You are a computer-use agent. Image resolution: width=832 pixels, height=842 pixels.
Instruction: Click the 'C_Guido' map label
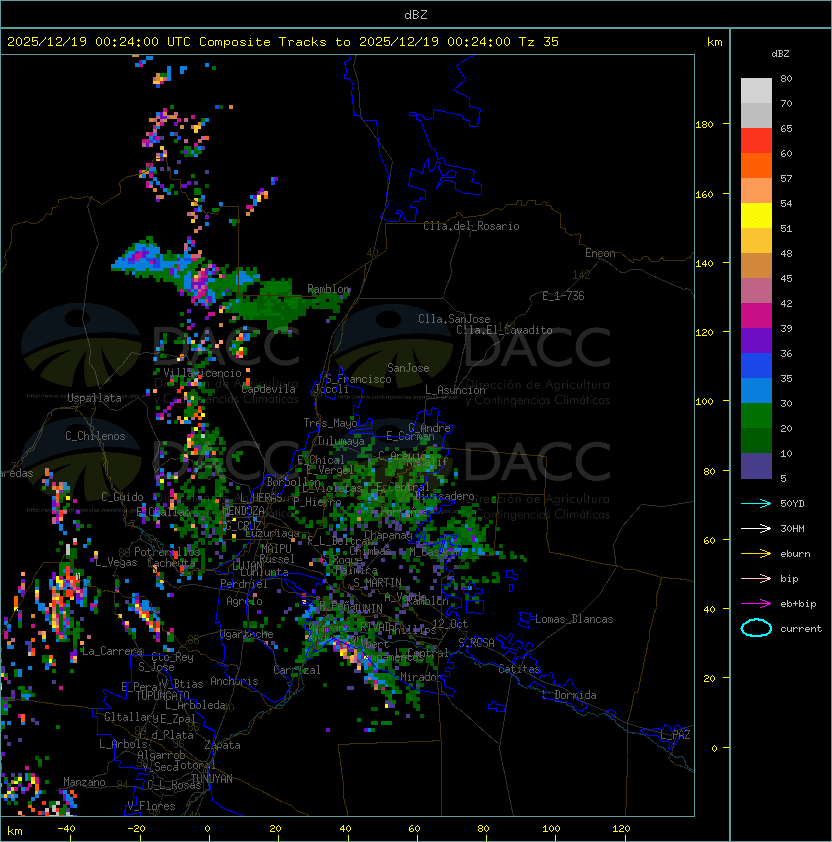pyautogui.click(x=122, y=497)
